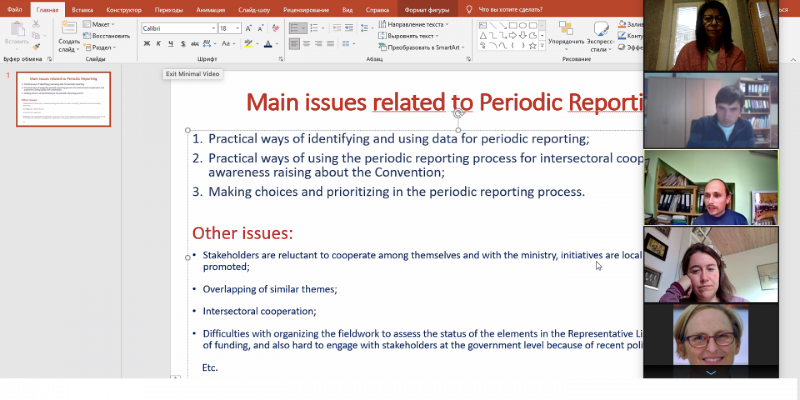Switch to the Переходы tab
This screenshot has height=400, width=800.
click(x=168, y=10)
